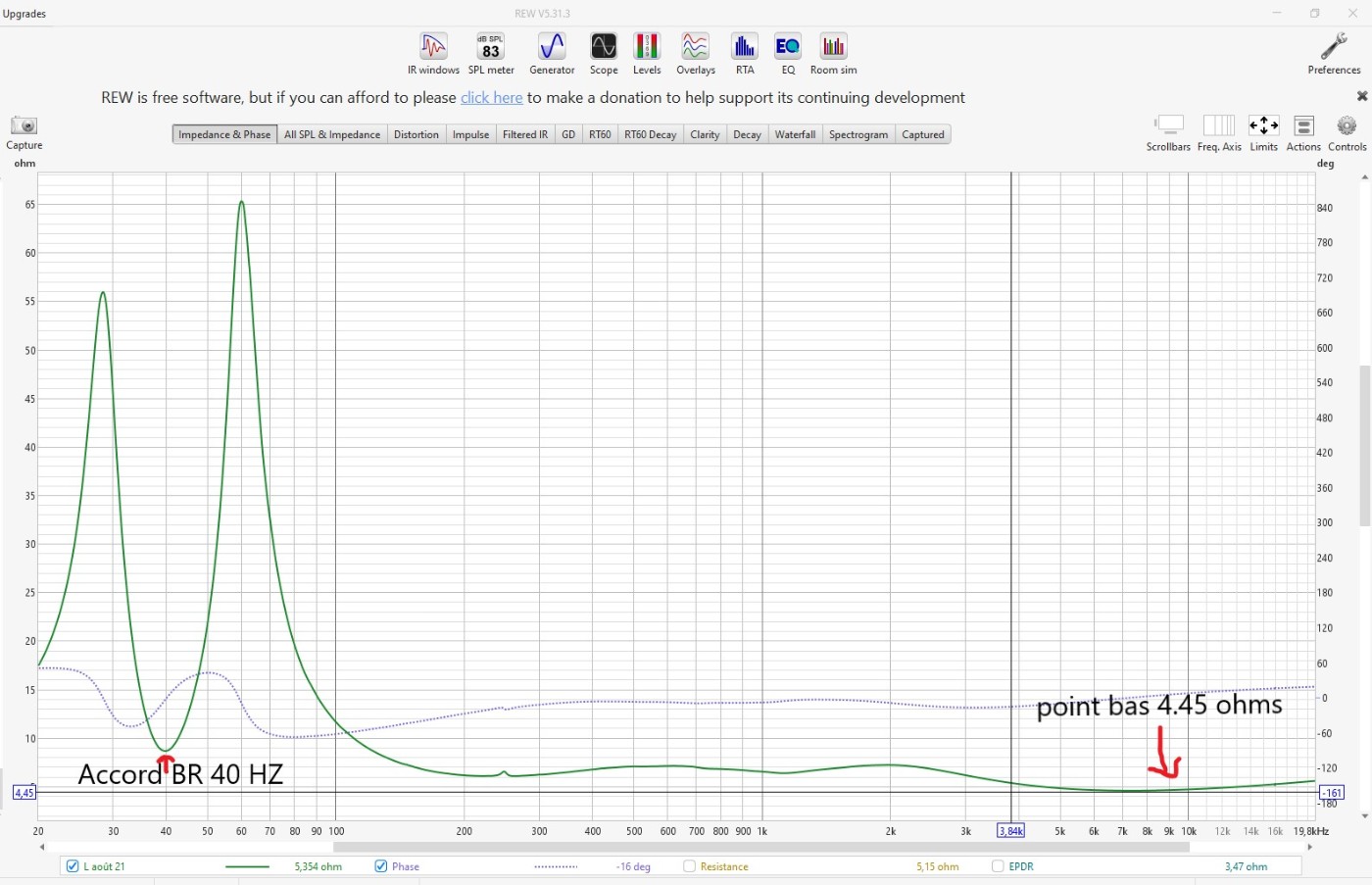Click the horizontal scrollbar left arrow
This screenshot has height=885, width=1372.
[x=42, y=847]
